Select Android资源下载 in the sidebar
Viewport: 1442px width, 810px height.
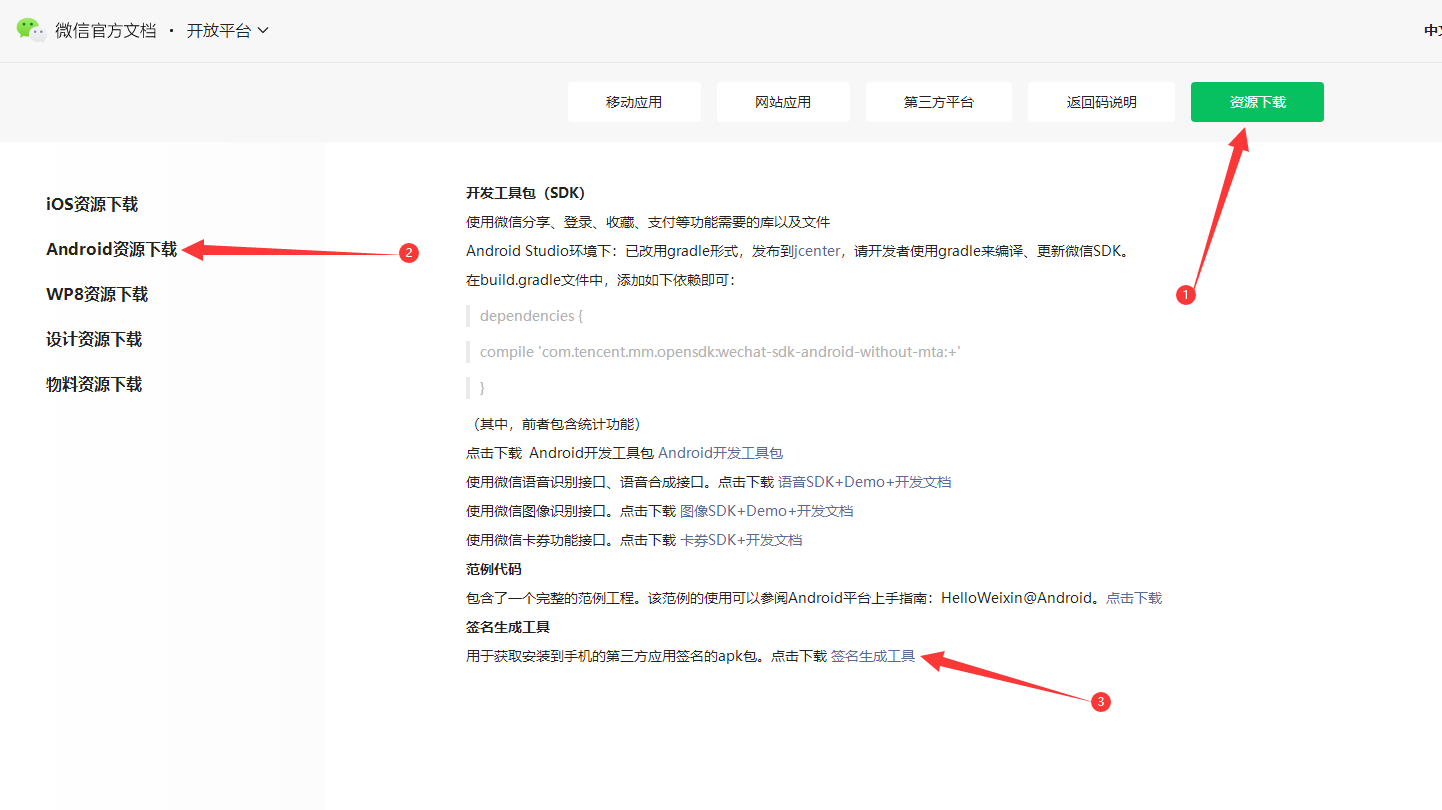tap(112, 250)
